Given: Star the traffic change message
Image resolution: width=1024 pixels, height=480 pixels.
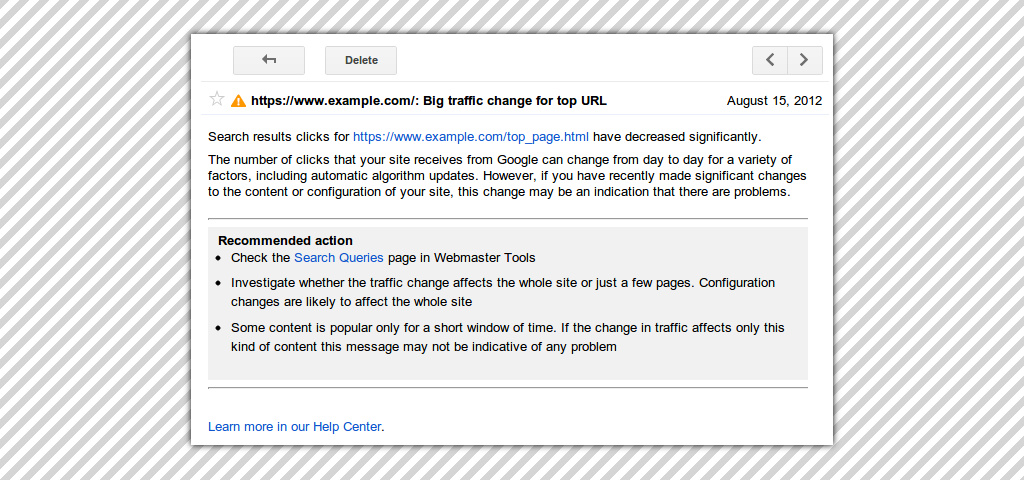Looking at the screenshot, I should click(x=216, y=99).
